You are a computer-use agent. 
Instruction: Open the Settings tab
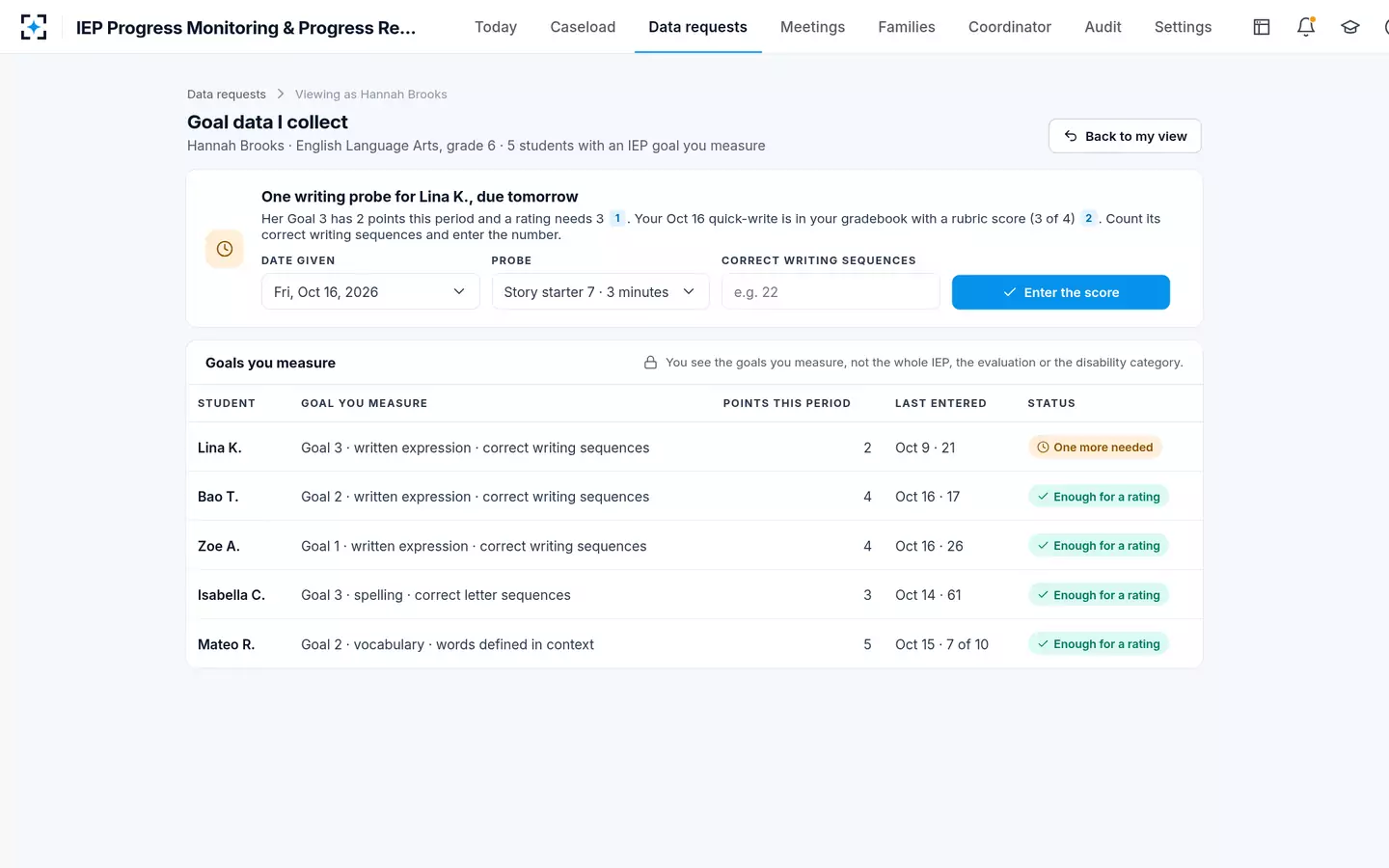click(1183, 27)
